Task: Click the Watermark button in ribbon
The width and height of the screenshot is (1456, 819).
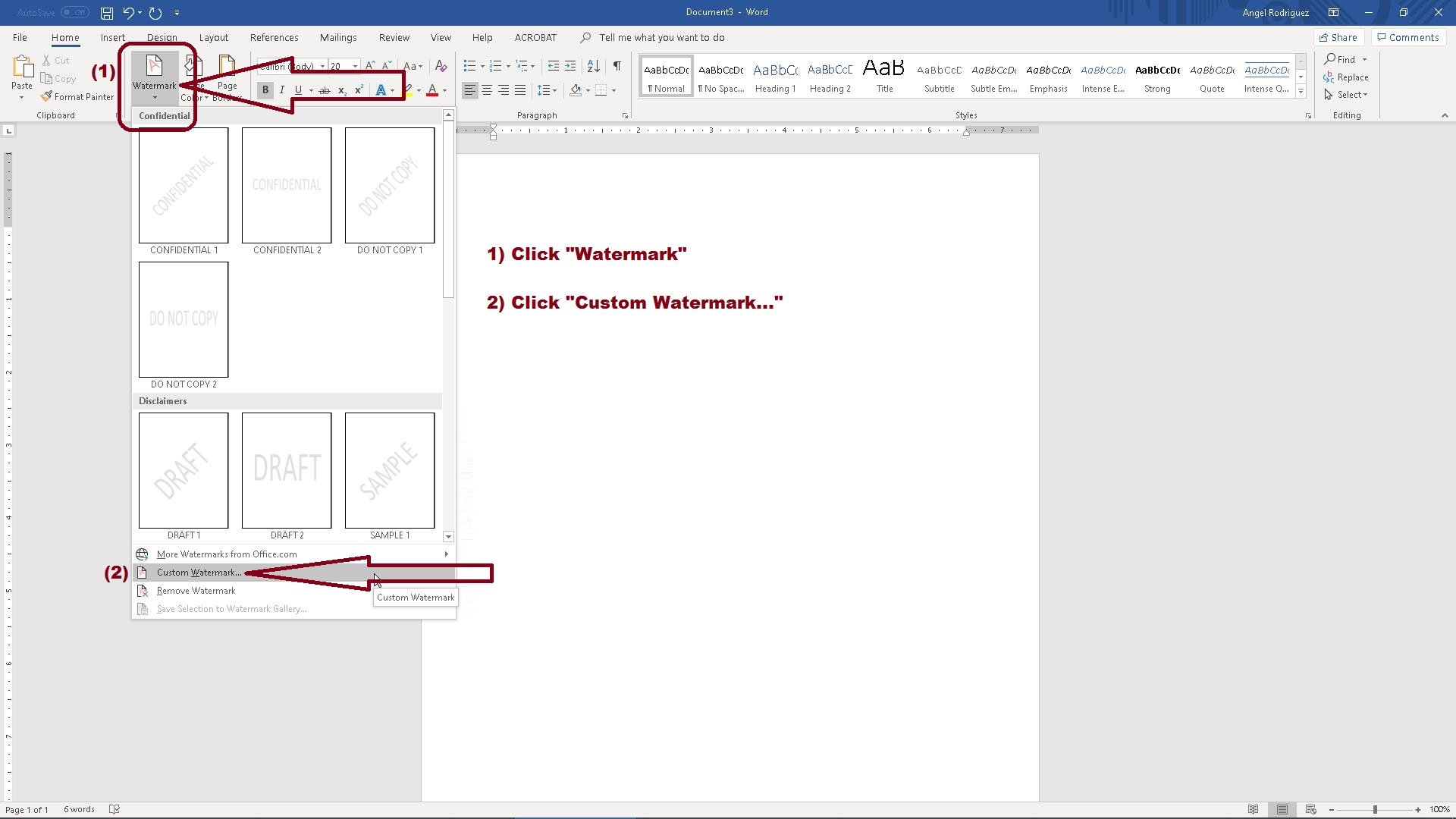Action: pyautogui.click(x=155, y=74)
